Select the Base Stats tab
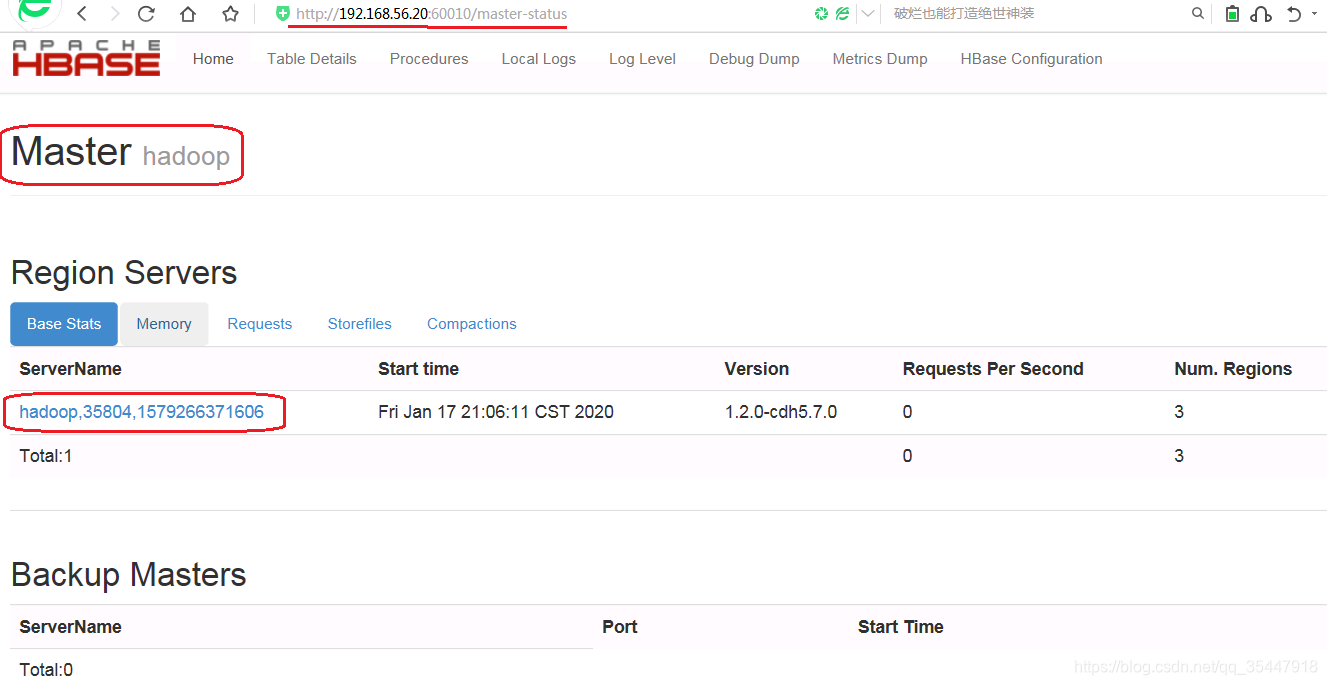 (x=64, y=324)
